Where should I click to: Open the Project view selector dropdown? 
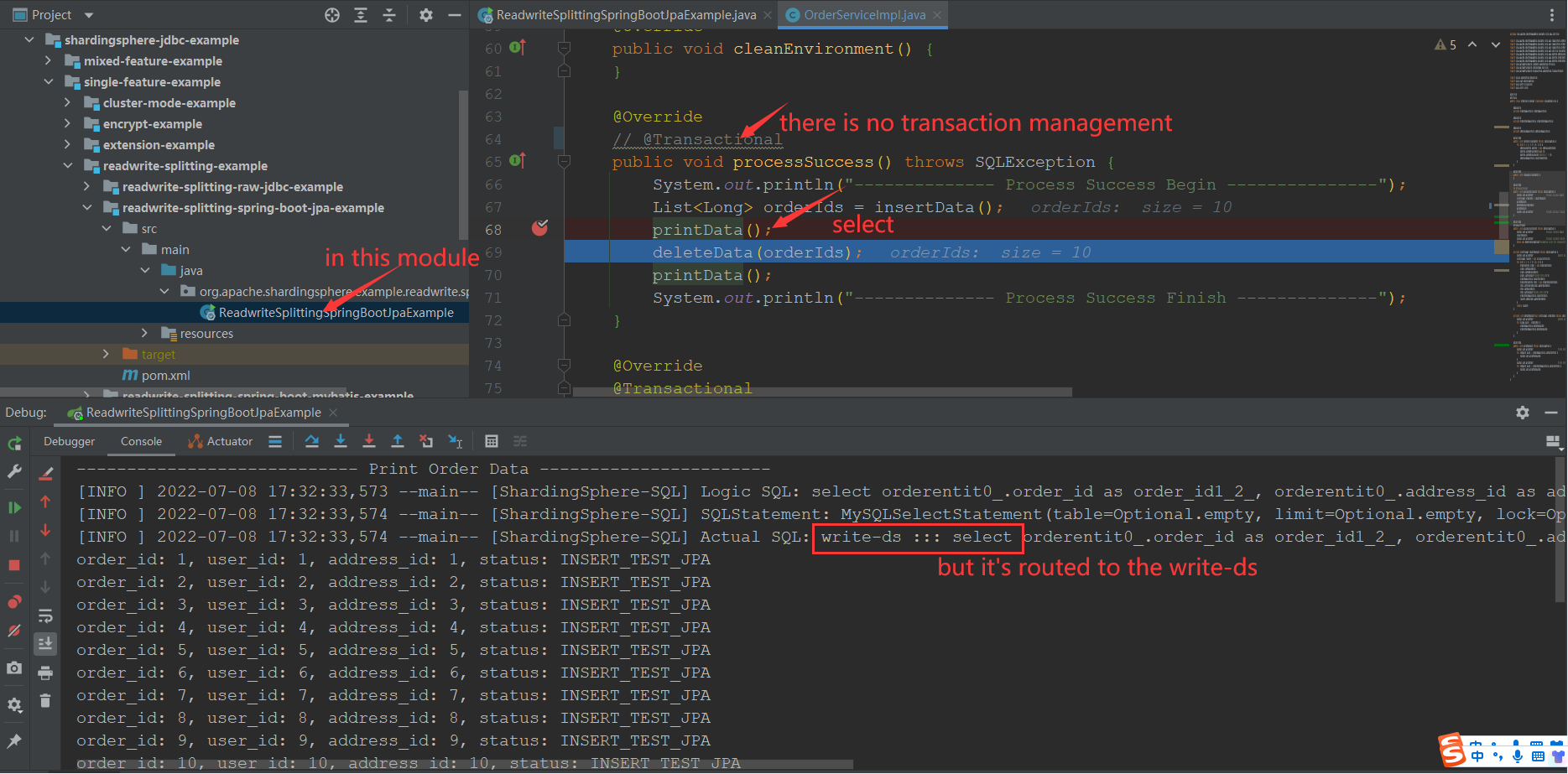click(x=89, y=15)
